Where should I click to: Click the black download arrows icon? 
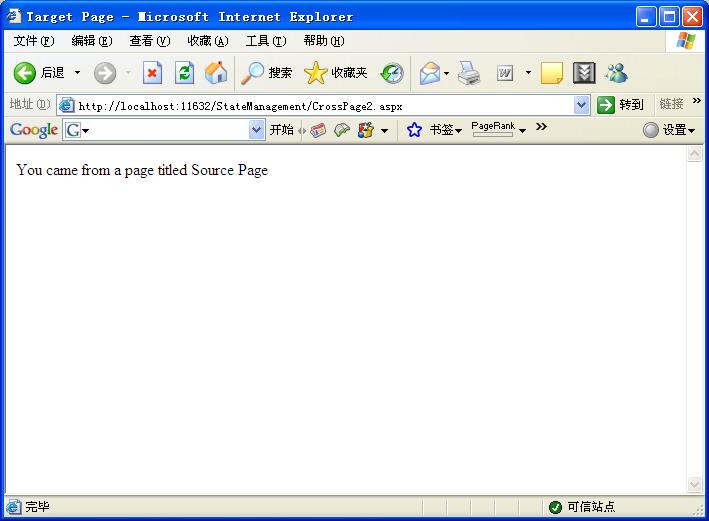click(584, 73)
